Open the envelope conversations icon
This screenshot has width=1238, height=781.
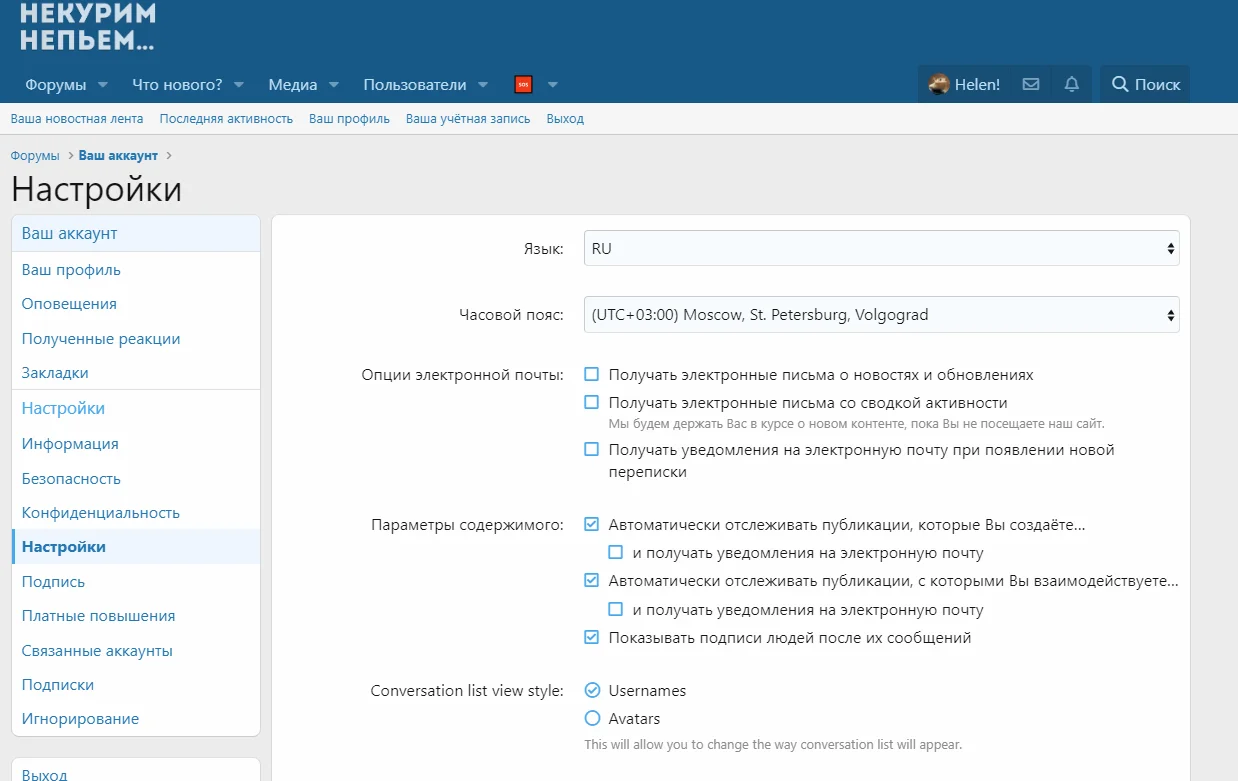[1031, 85]
